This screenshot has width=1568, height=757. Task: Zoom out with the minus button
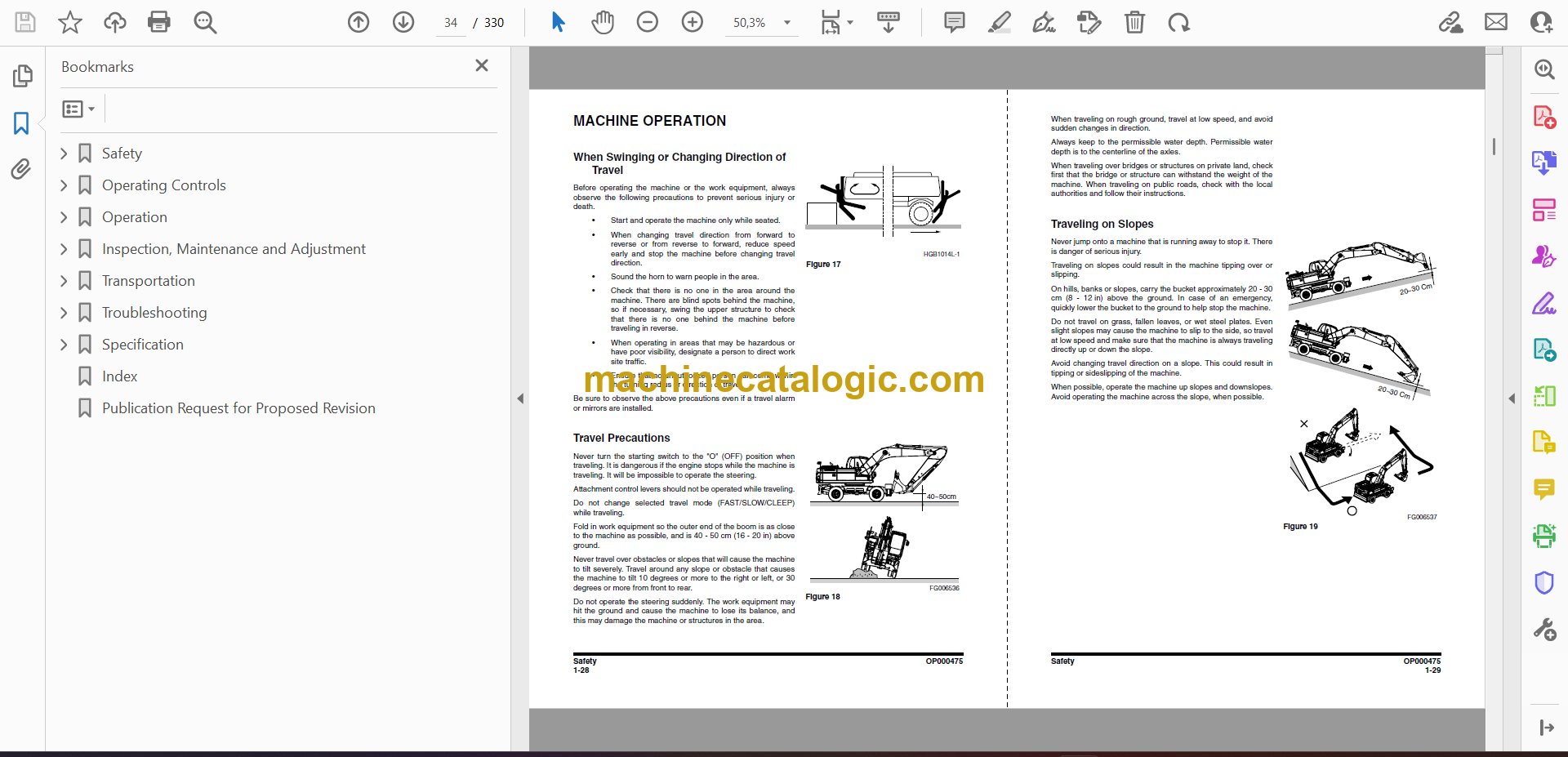pos(648,22)
